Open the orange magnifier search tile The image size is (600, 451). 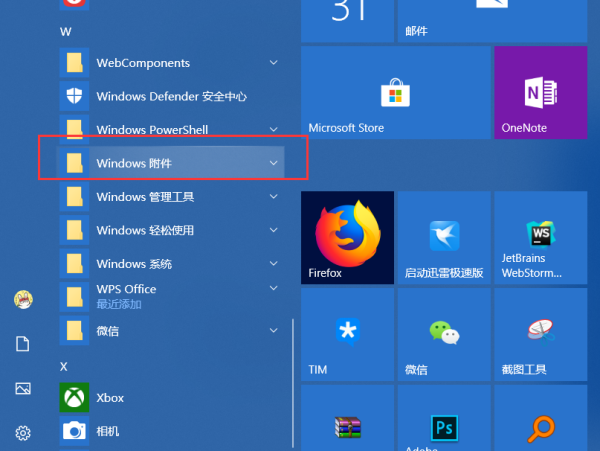tap(541, 418)
